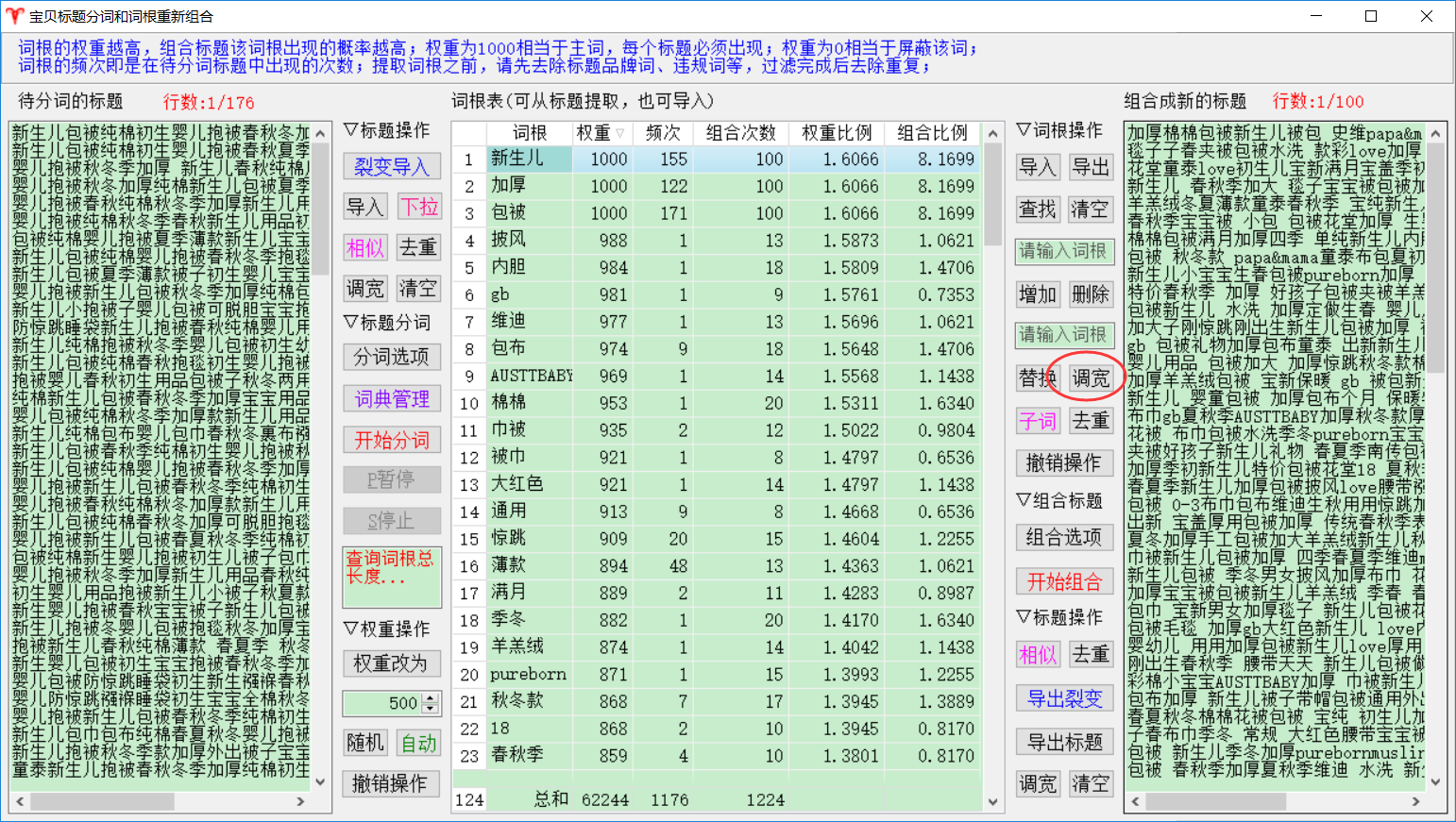Collapse the 权重操作 section header
Viewport: 1456px width, 822px height.
point(386,629)
